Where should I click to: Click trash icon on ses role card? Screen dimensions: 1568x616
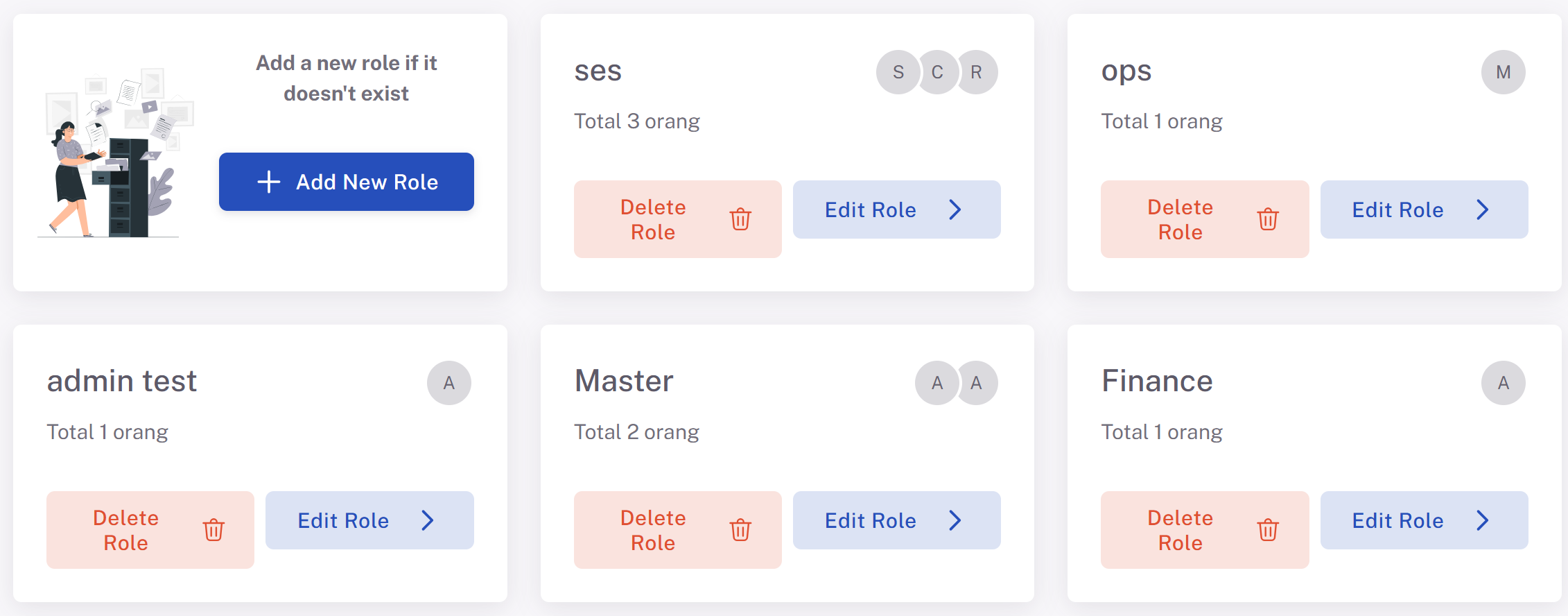(x=740, y=219)
